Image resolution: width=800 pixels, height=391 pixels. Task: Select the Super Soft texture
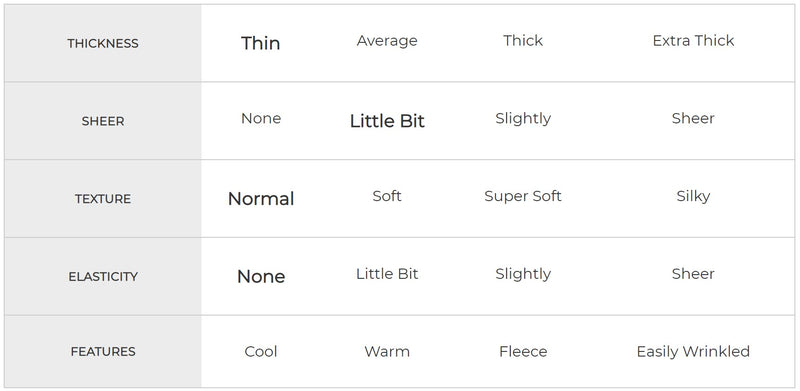[523, 197]
